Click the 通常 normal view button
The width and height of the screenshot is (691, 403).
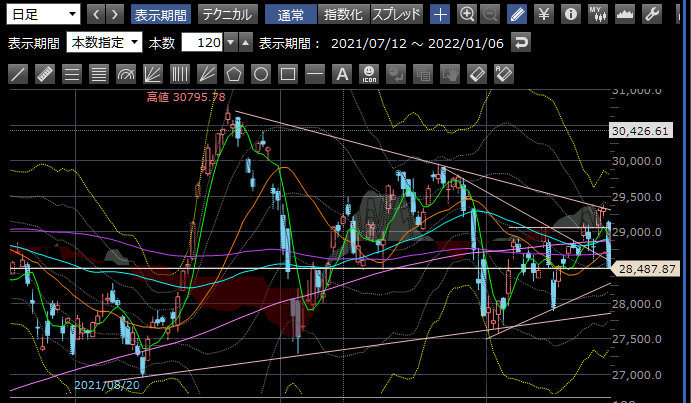tap(291, 14)
